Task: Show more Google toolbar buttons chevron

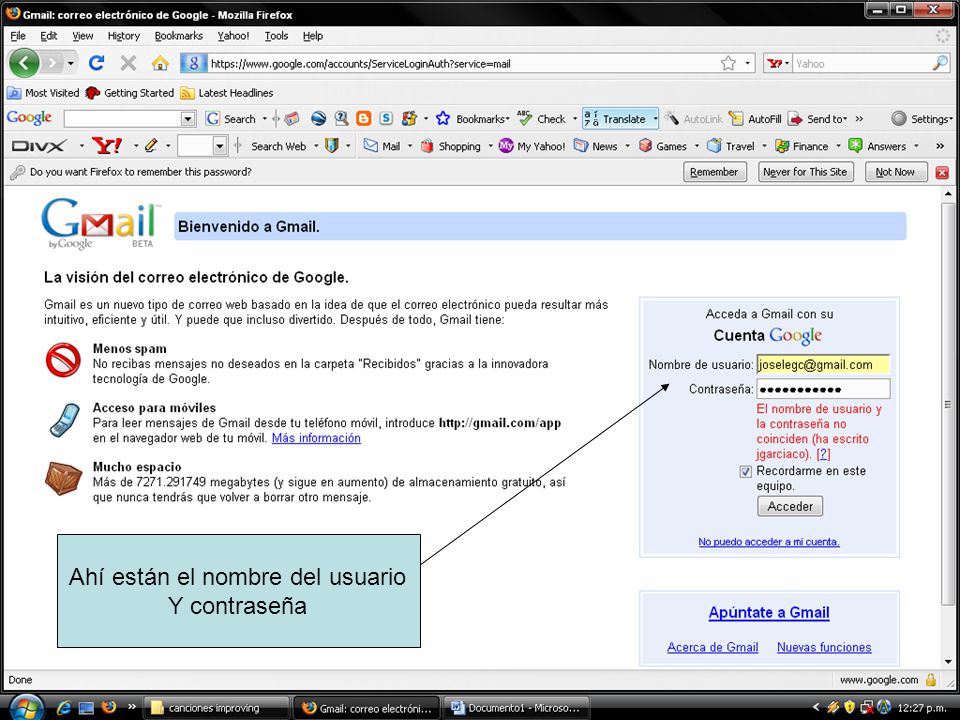Action: pos(860,119)
